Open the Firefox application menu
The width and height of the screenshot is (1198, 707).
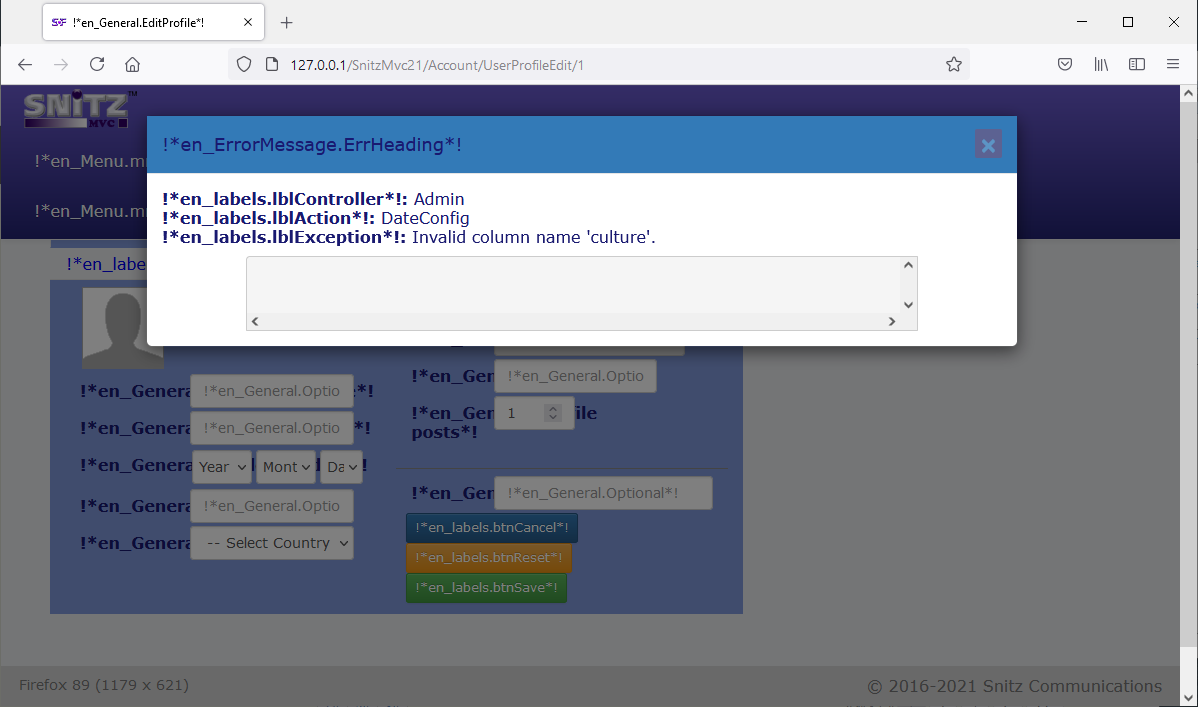[1173, 64]
